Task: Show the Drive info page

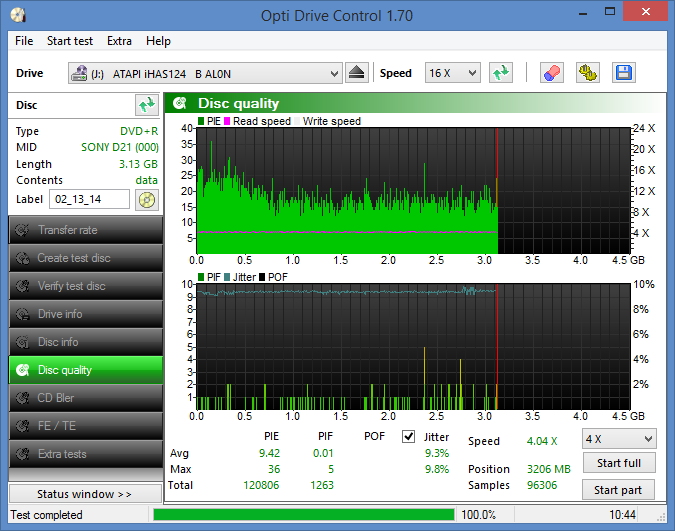Action: (x=86, y=314)
